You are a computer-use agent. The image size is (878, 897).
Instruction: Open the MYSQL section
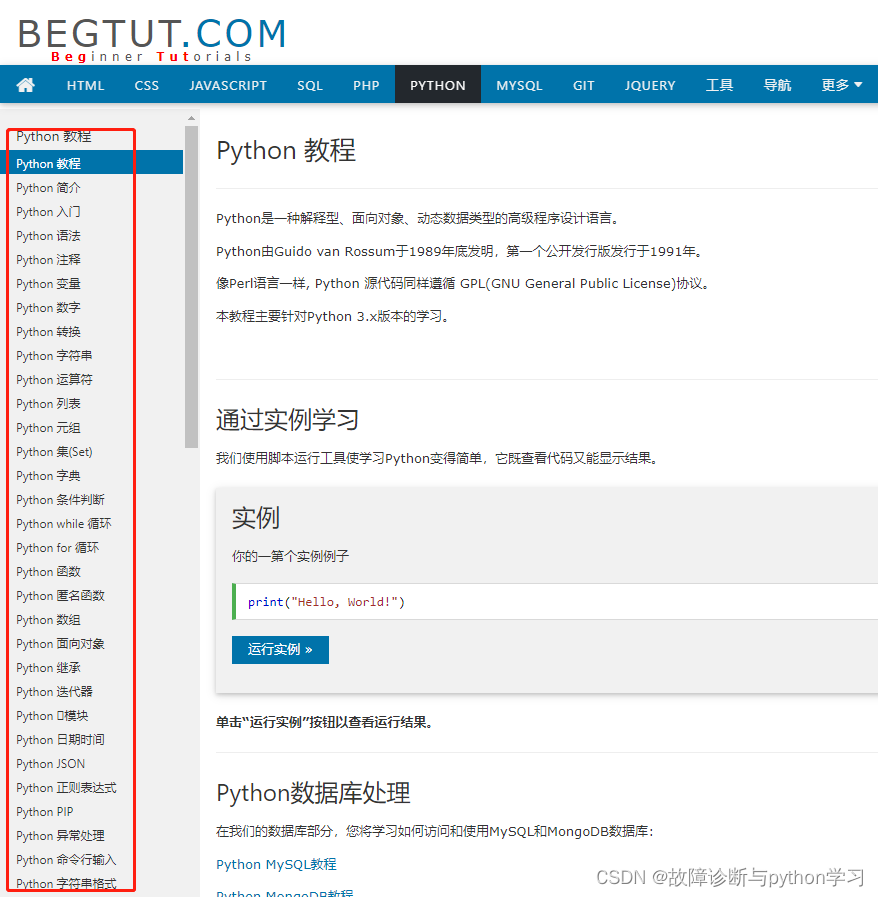519,85
